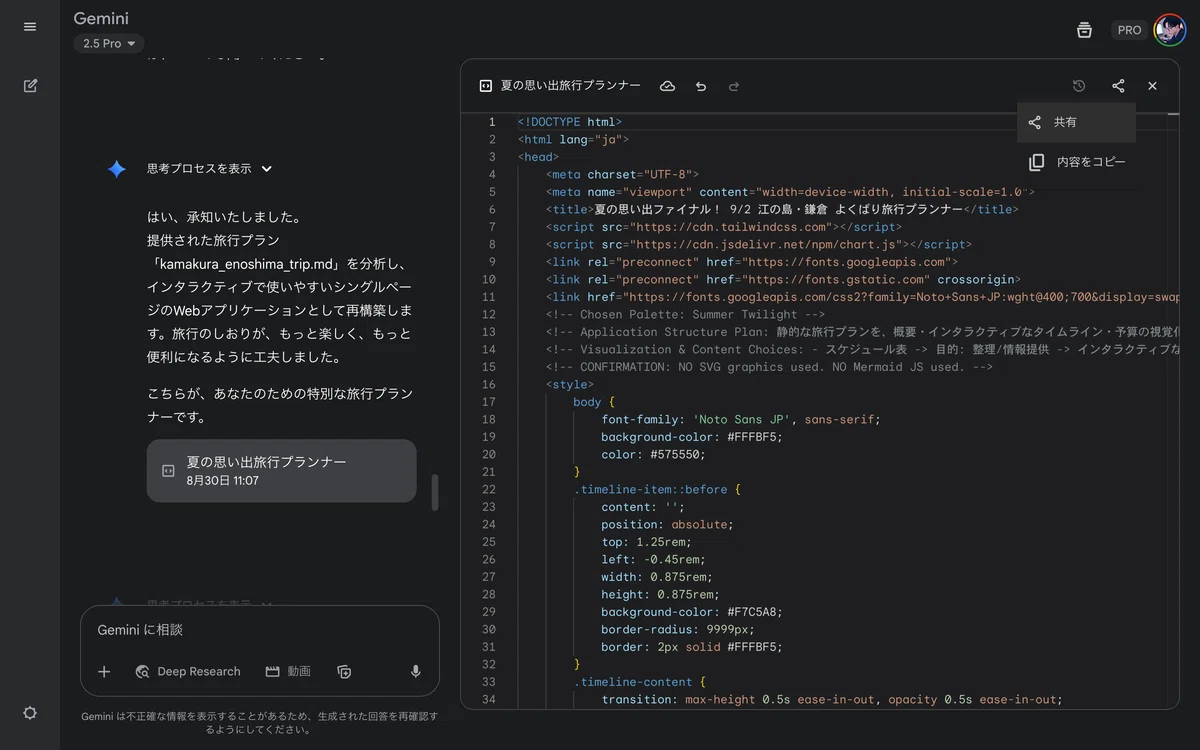
Task: Click the tailwindcss script line
Action: tap(724, 227)
